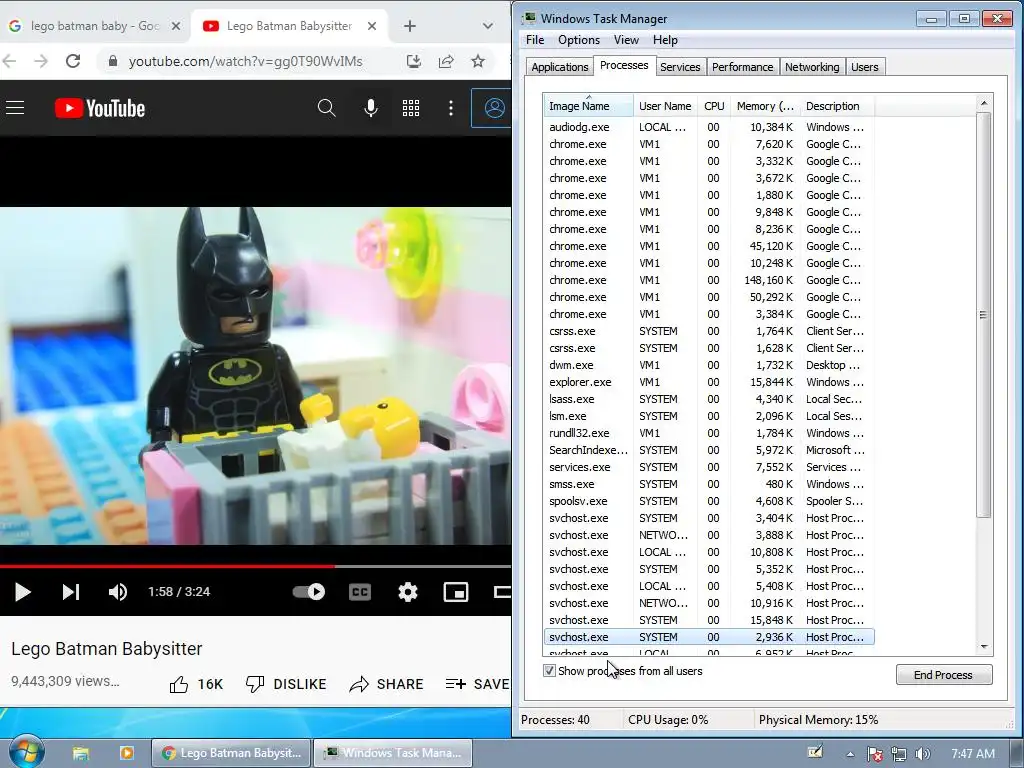Click the YouTube sign-in account icon
The width and height of the screenshot is (1024, 768).
(x=494, y=108)
